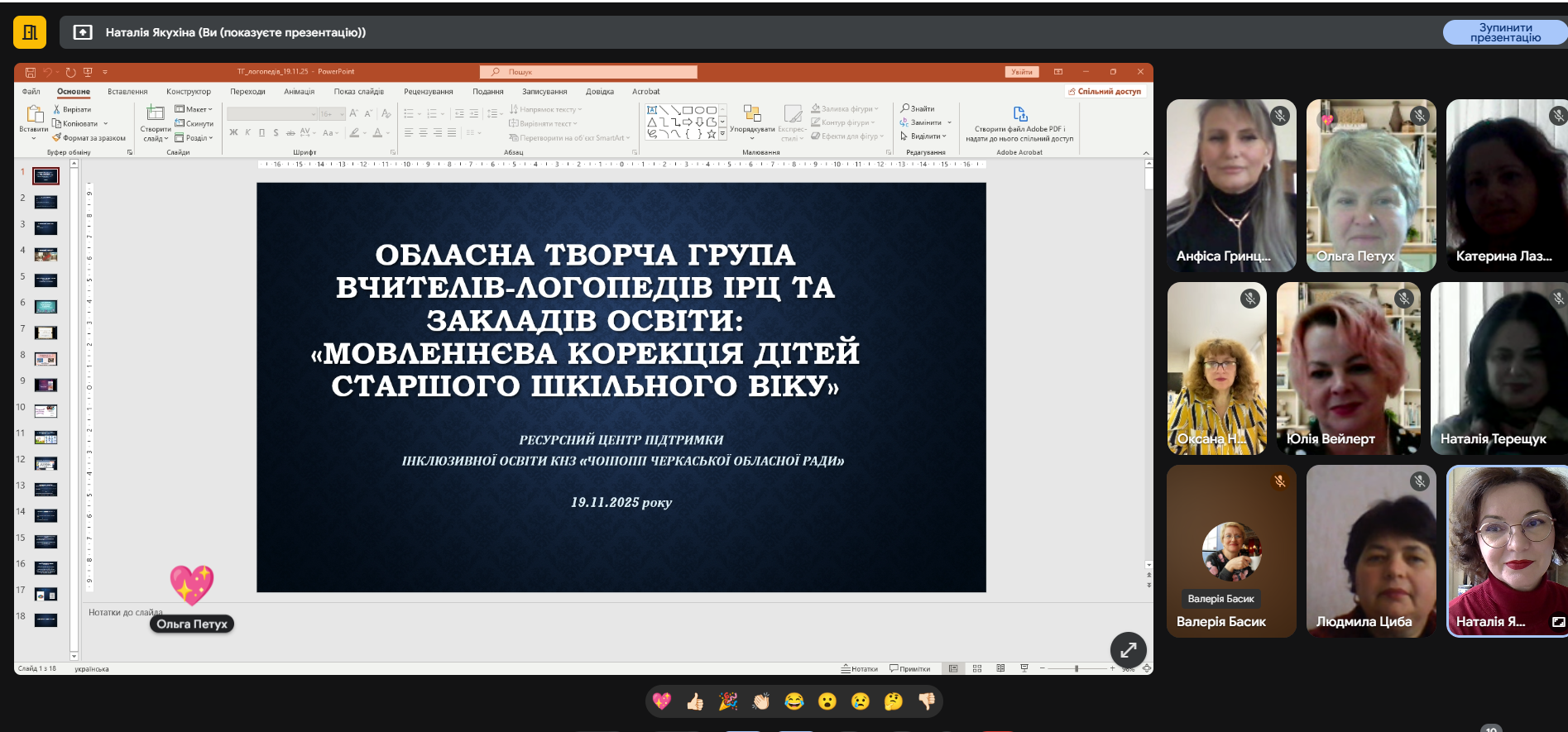Open the Макет layout dropdown
This screenshot has width=1568, height=732.
coord(194,109)
